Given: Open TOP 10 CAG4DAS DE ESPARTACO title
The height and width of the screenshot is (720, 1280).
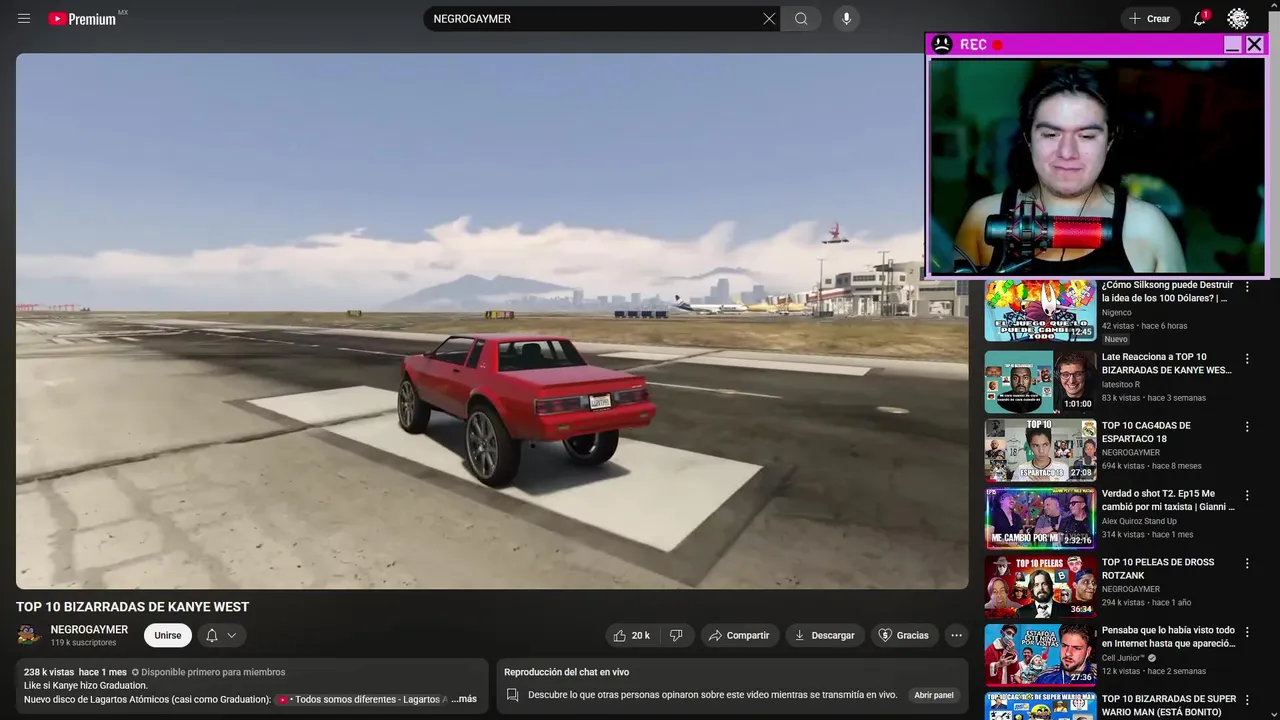Looking at the screenshot, I should pos(1146,431).
